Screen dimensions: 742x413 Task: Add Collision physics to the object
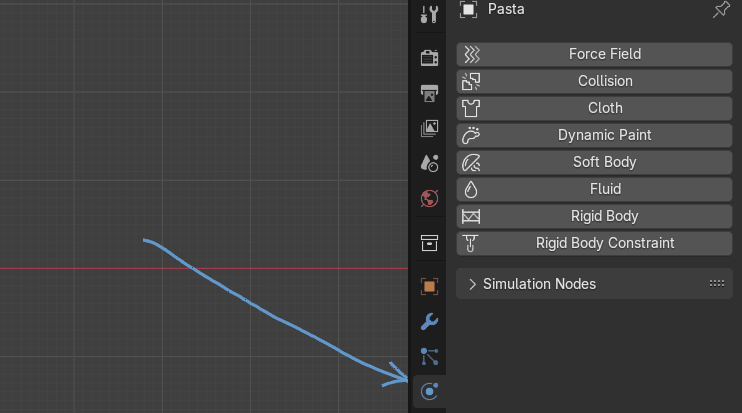tap(594, 81)
